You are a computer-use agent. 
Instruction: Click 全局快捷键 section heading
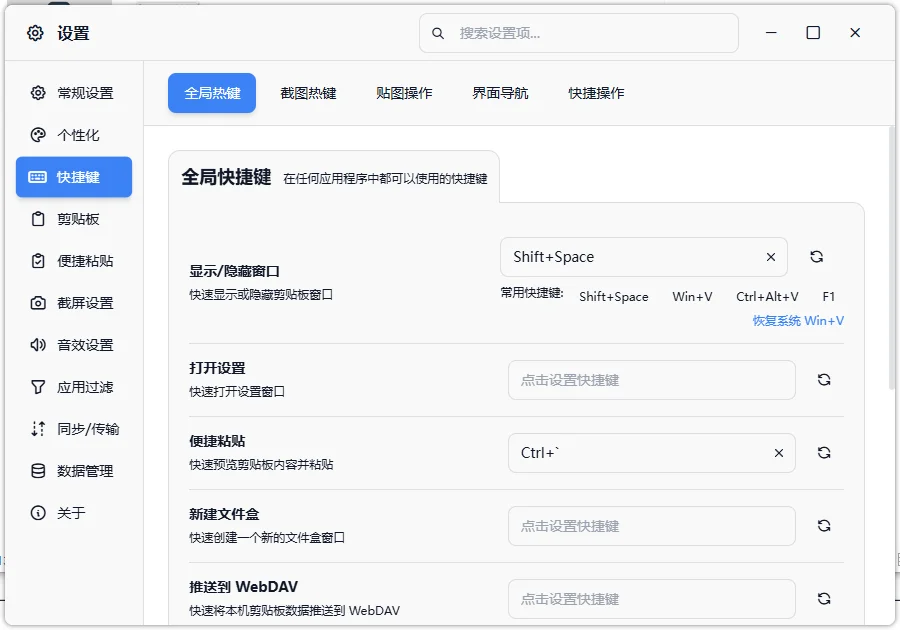pyautogui.click(x=226, y=177)
